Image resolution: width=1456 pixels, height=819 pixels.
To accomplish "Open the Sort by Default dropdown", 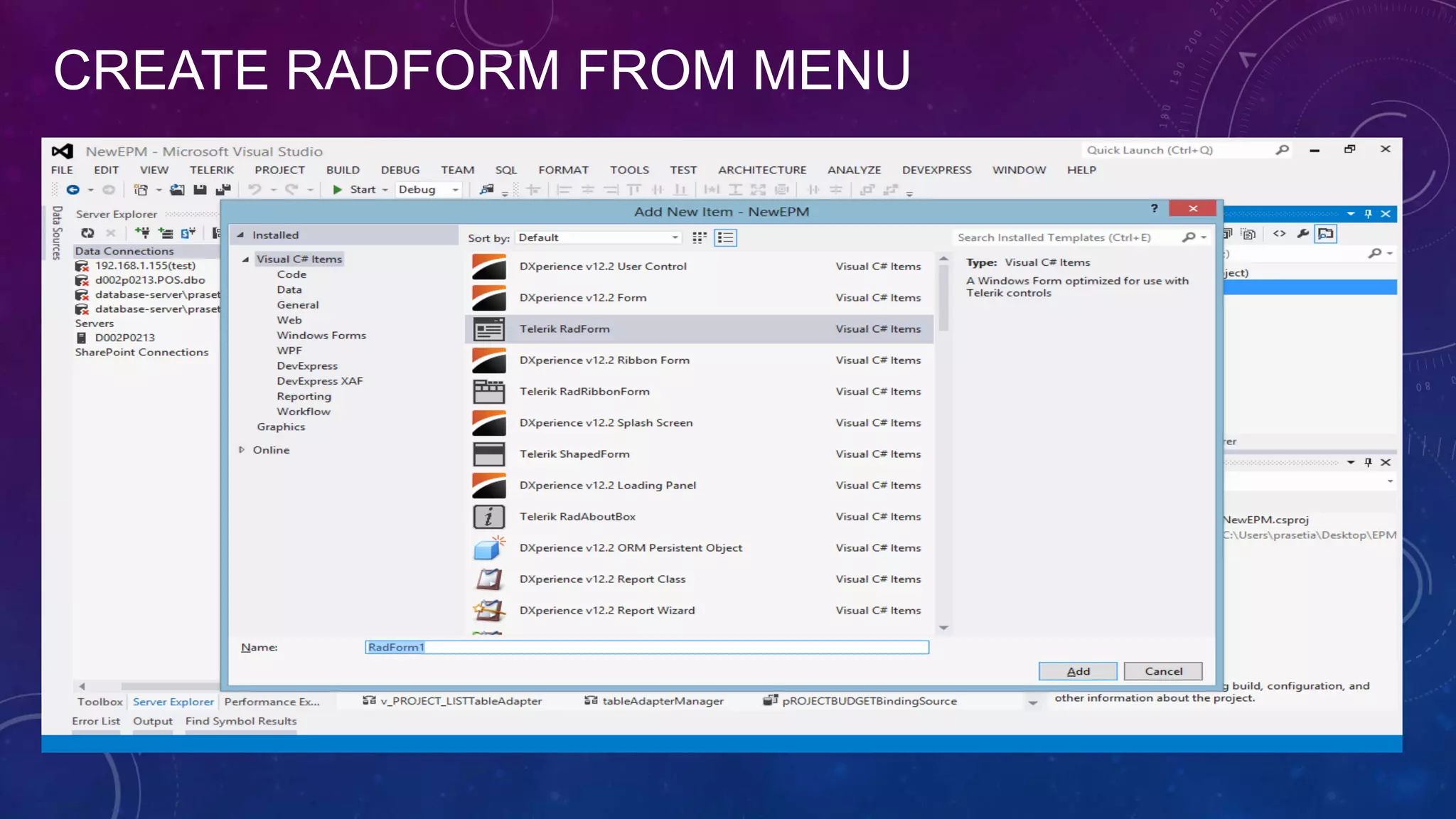I will 599,238.
